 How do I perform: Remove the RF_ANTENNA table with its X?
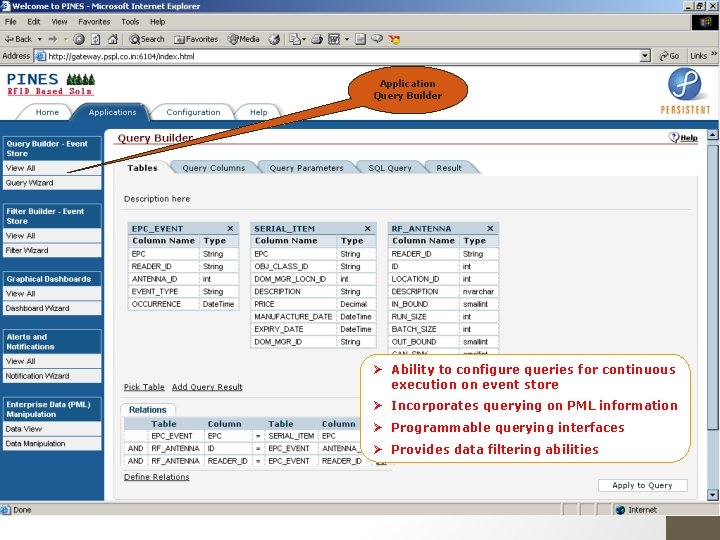click(x=490, y=228)
